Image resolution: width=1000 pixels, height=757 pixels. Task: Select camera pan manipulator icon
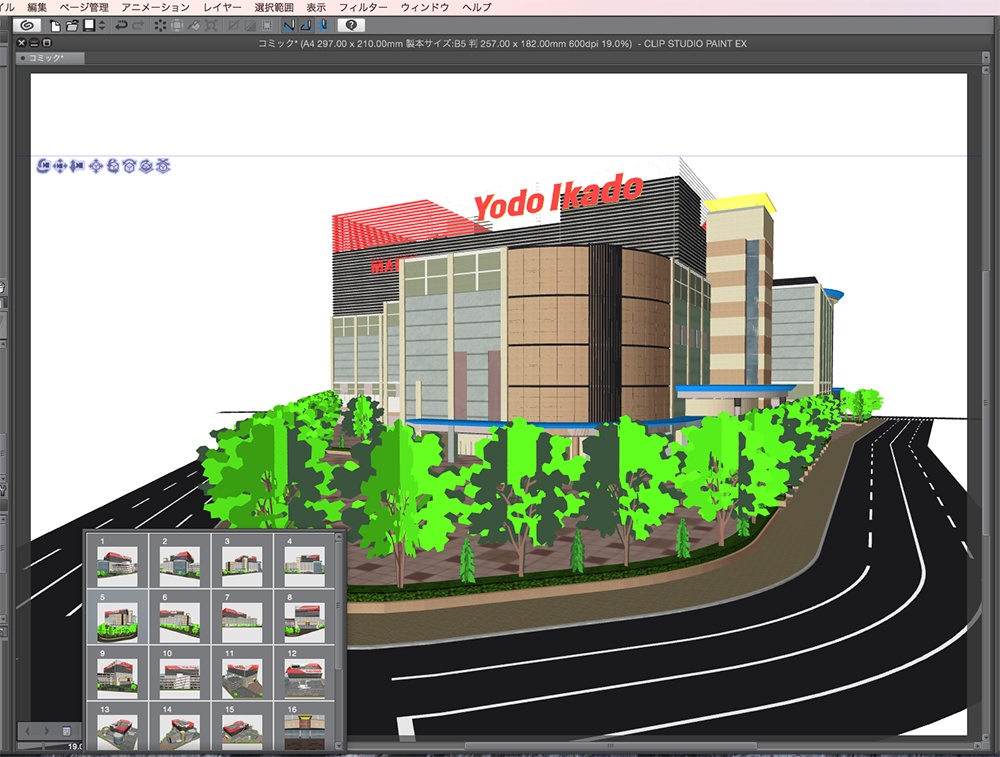(60, 166)
